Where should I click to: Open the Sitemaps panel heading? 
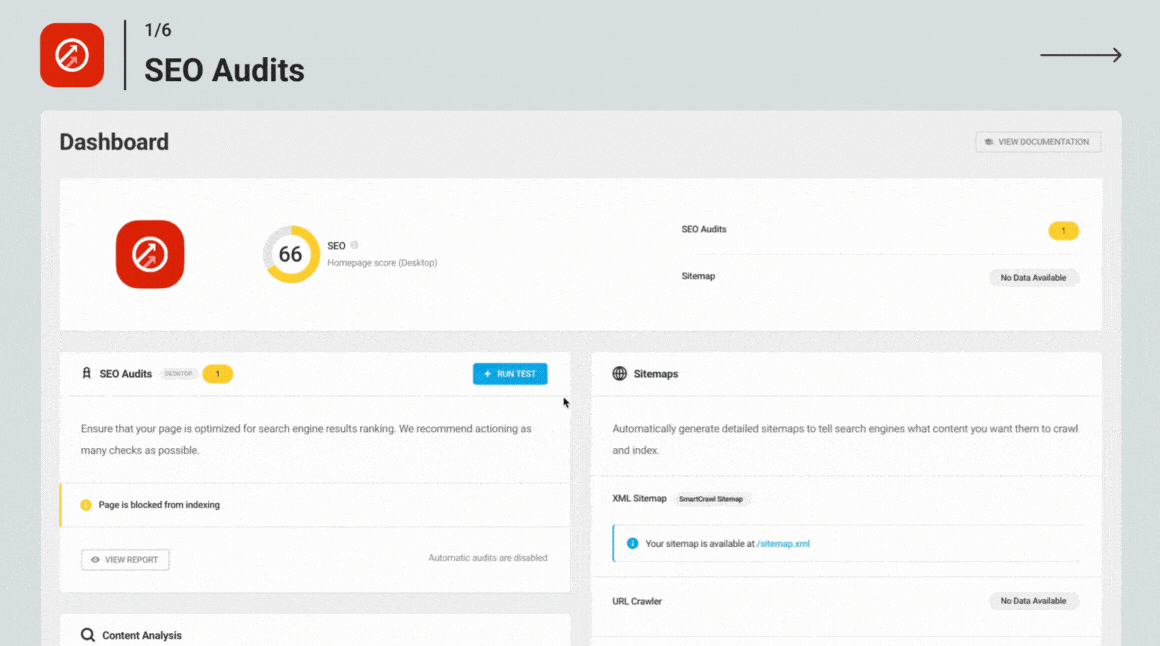tap(655, 374)
